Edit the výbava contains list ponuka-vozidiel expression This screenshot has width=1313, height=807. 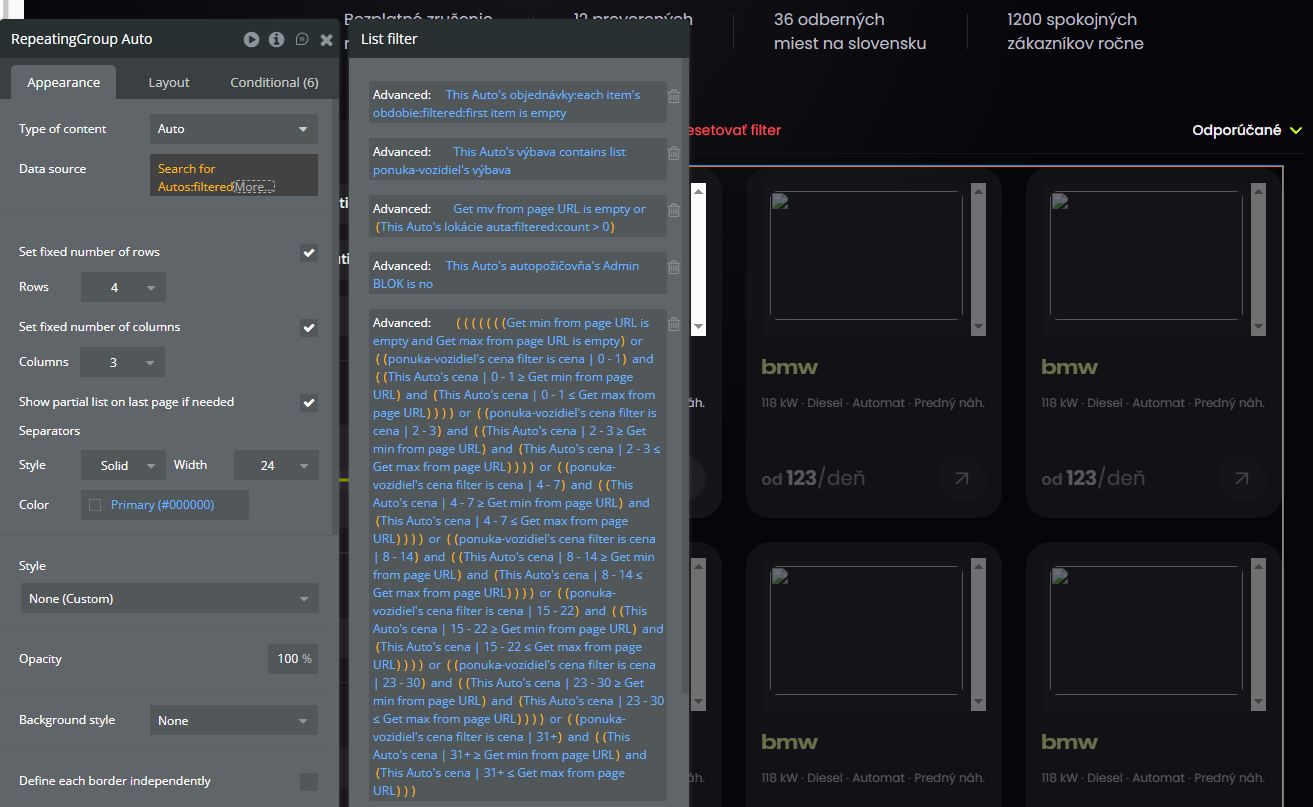[x=517, y=161]
